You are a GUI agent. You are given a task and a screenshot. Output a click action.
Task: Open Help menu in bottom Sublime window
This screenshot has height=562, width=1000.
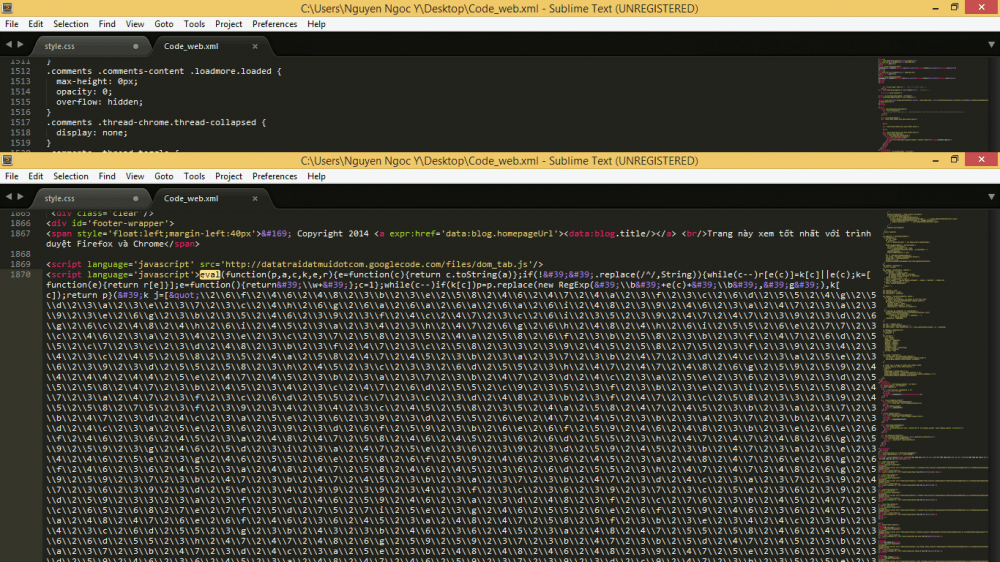pos(316,177)
